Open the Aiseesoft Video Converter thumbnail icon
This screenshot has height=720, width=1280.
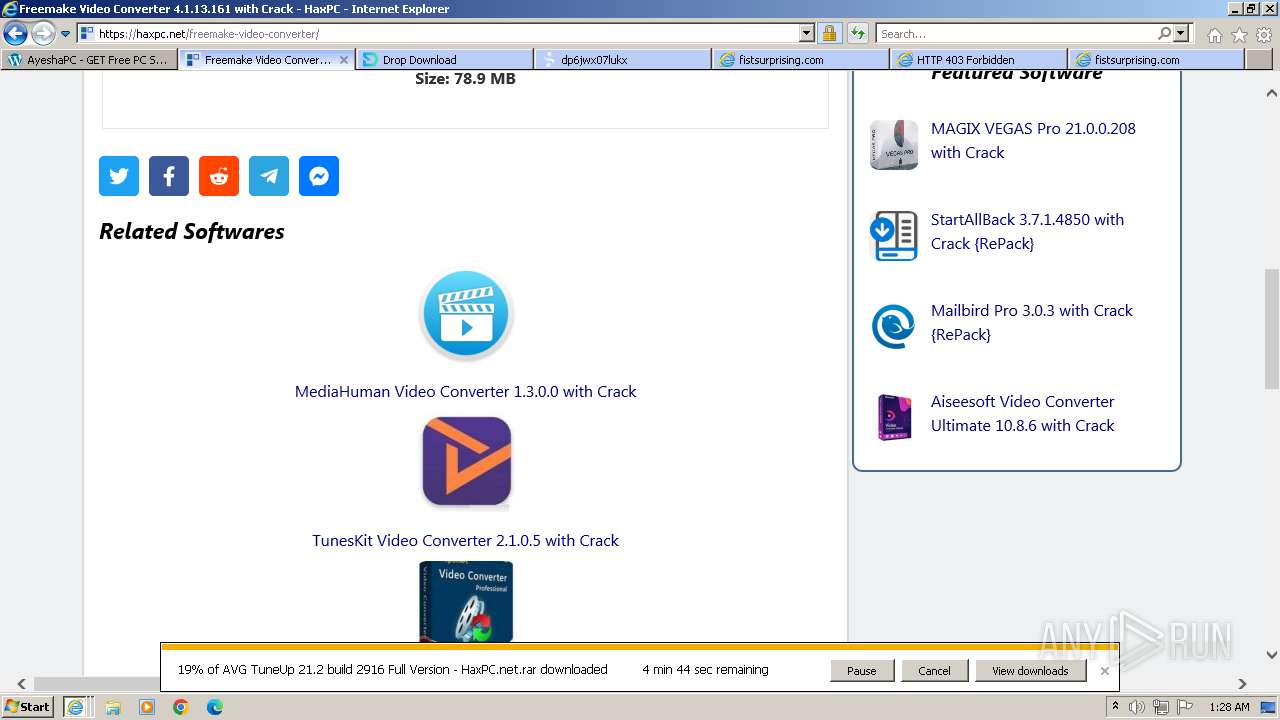(x=894, y=418)
